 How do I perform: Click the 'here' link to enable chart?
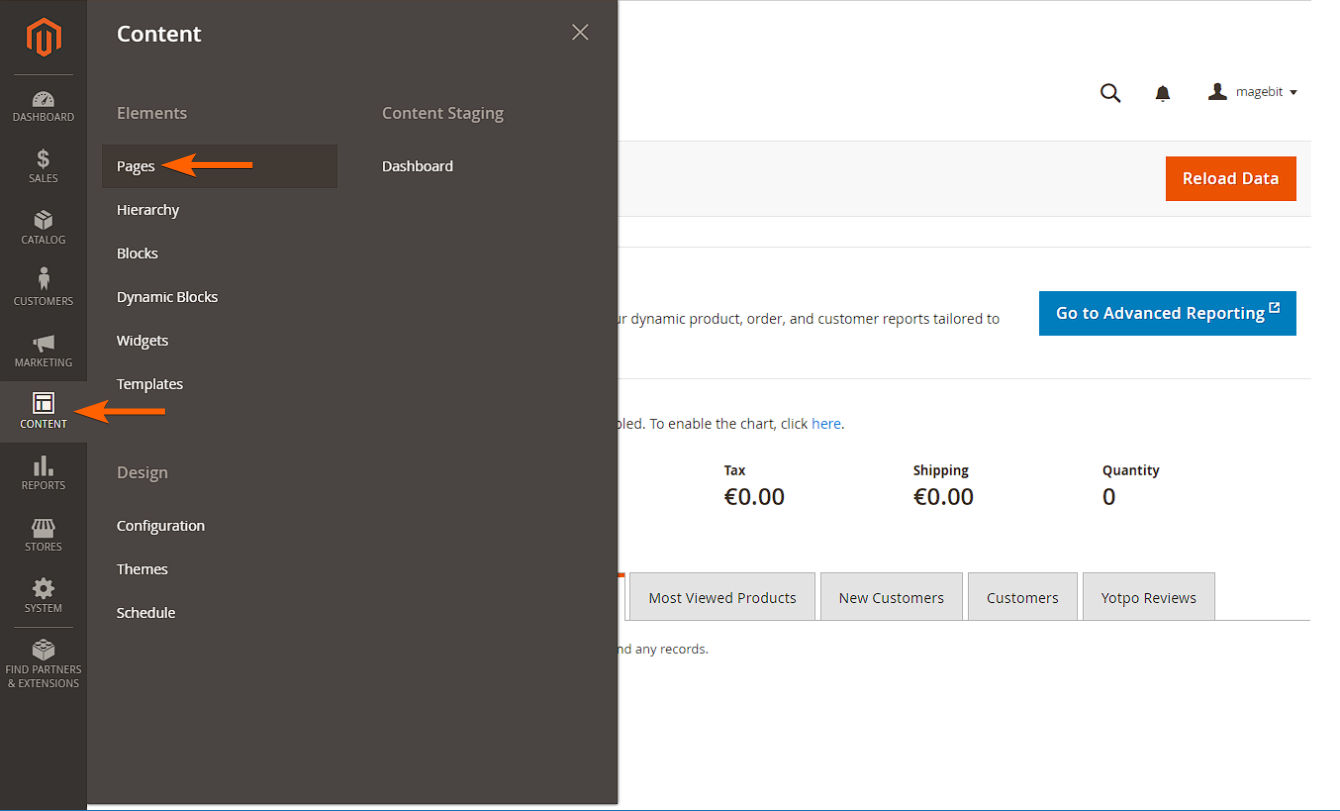(x=826, y=424)
